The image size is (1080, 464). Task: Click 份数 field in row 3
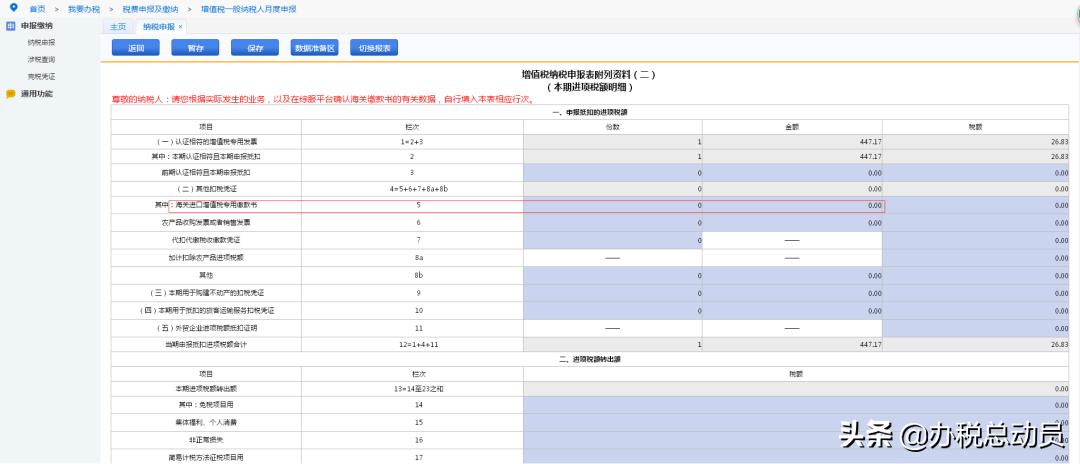pos(613,172)
